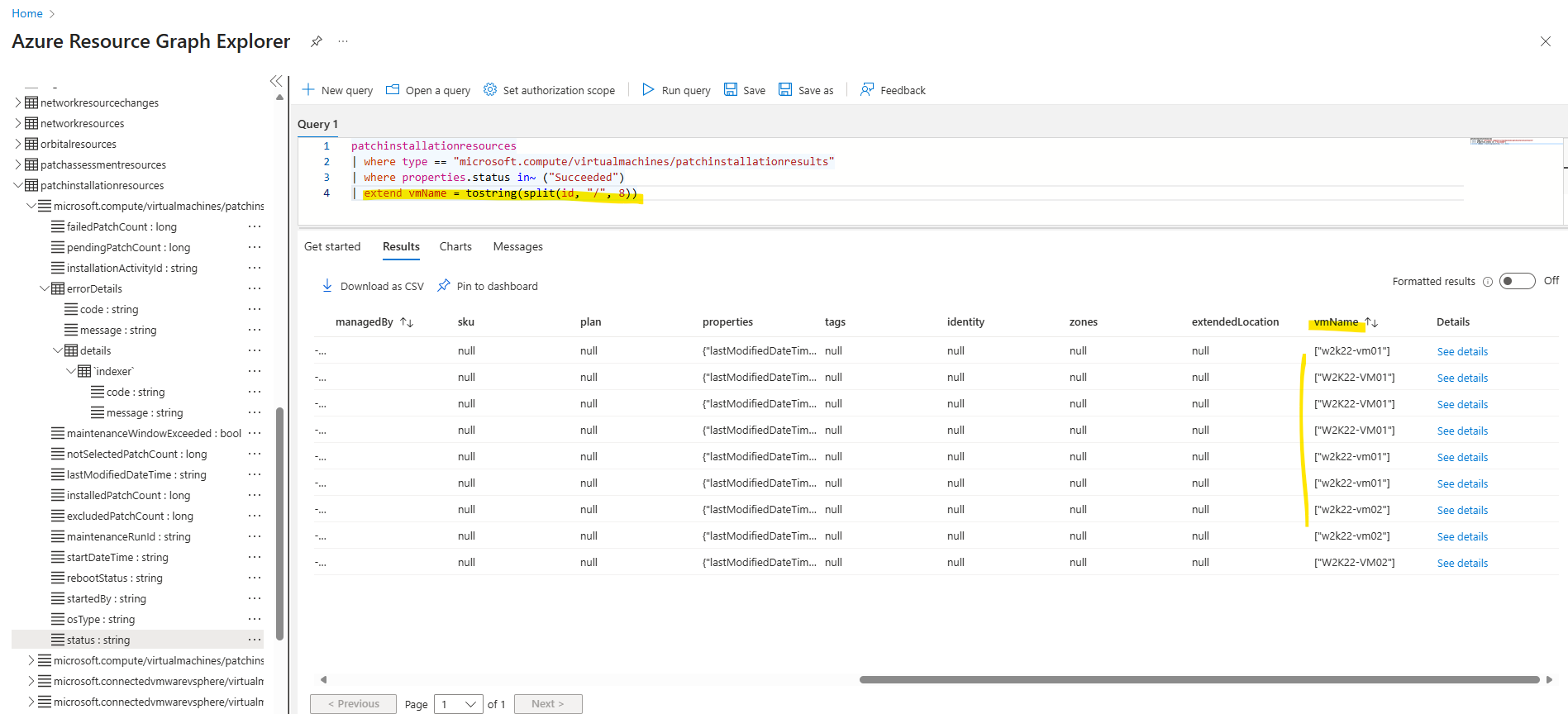Open the page number dropdown
The width and height of the screenshot is (1568, 714).
click(459, 704)
